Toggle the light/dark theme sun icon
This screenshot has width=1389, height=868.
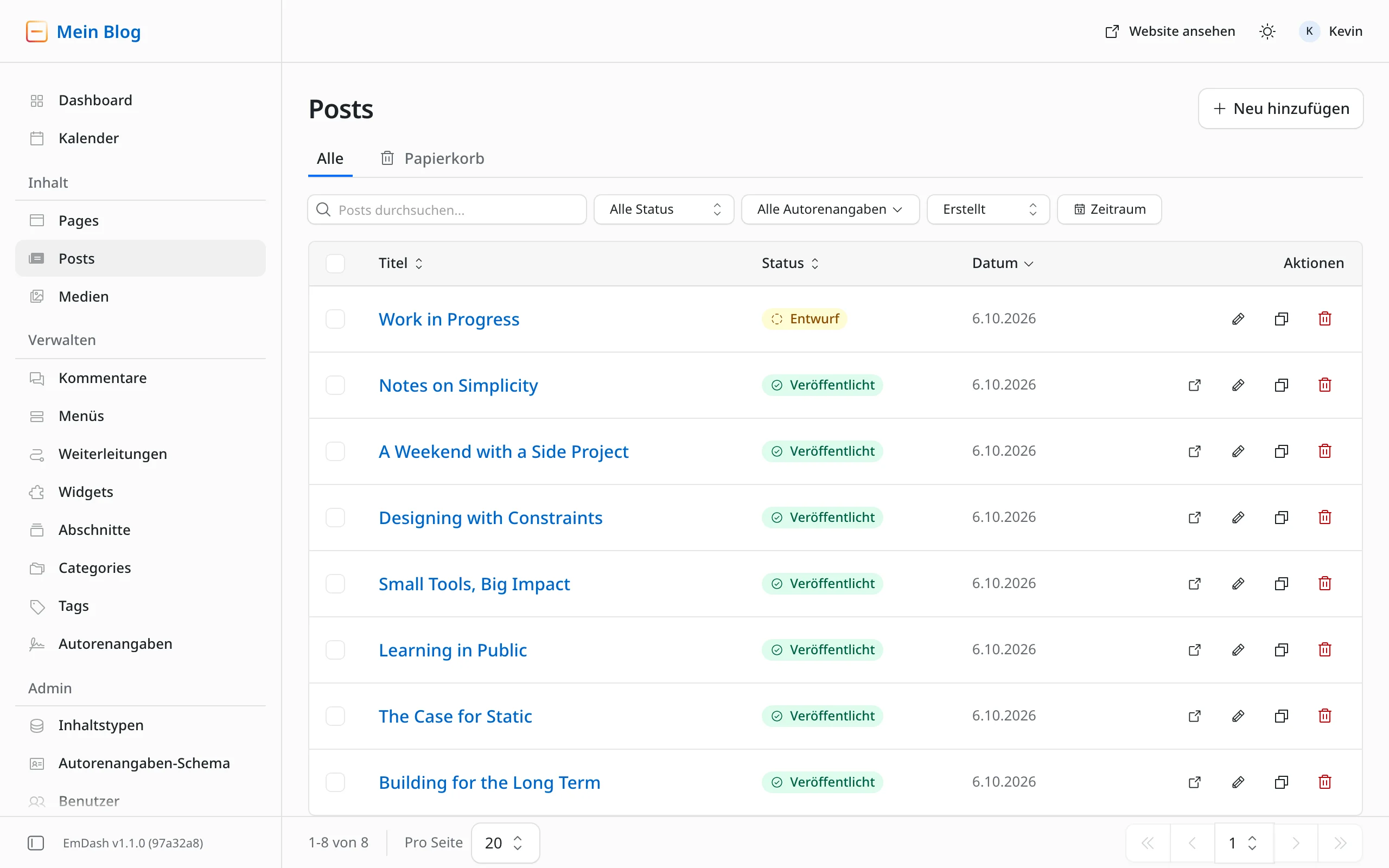[x=1267, y=31]
